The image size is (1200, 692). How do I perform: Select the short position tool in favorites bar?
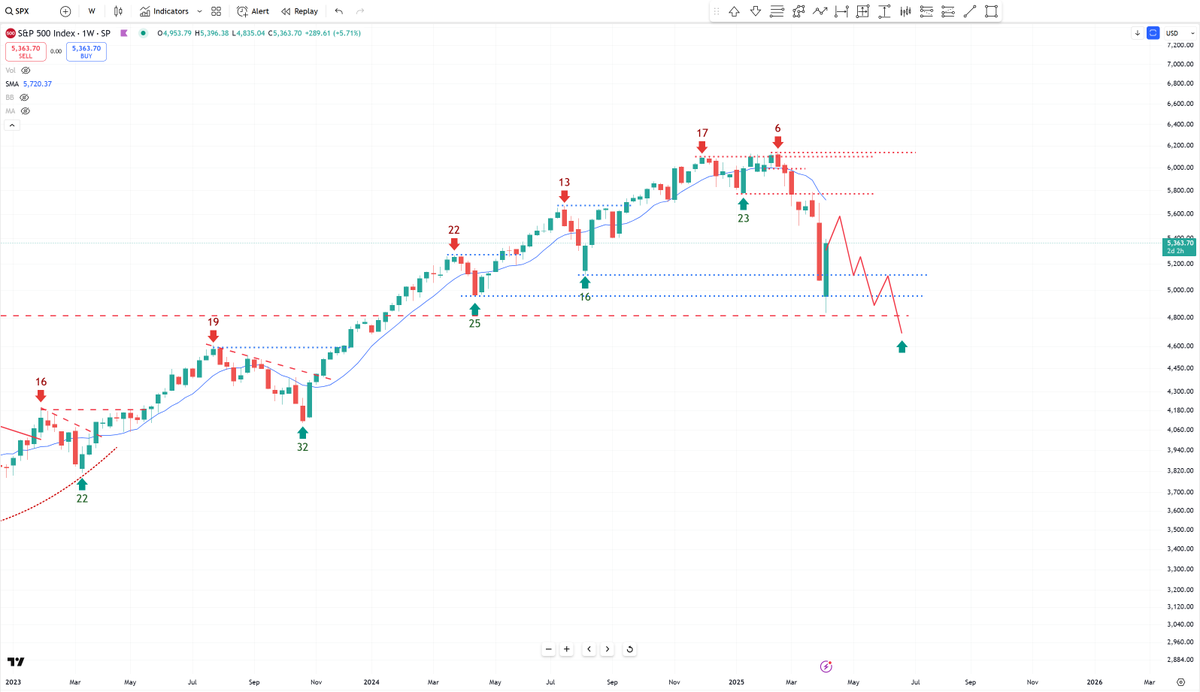(949, 12)
